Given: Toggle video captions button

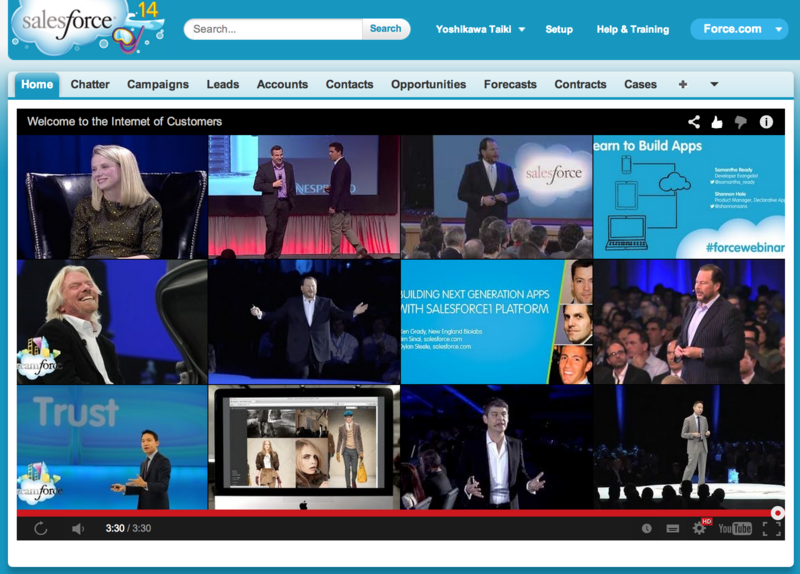Looking at the screenshot, I should [x=672, y=529].
